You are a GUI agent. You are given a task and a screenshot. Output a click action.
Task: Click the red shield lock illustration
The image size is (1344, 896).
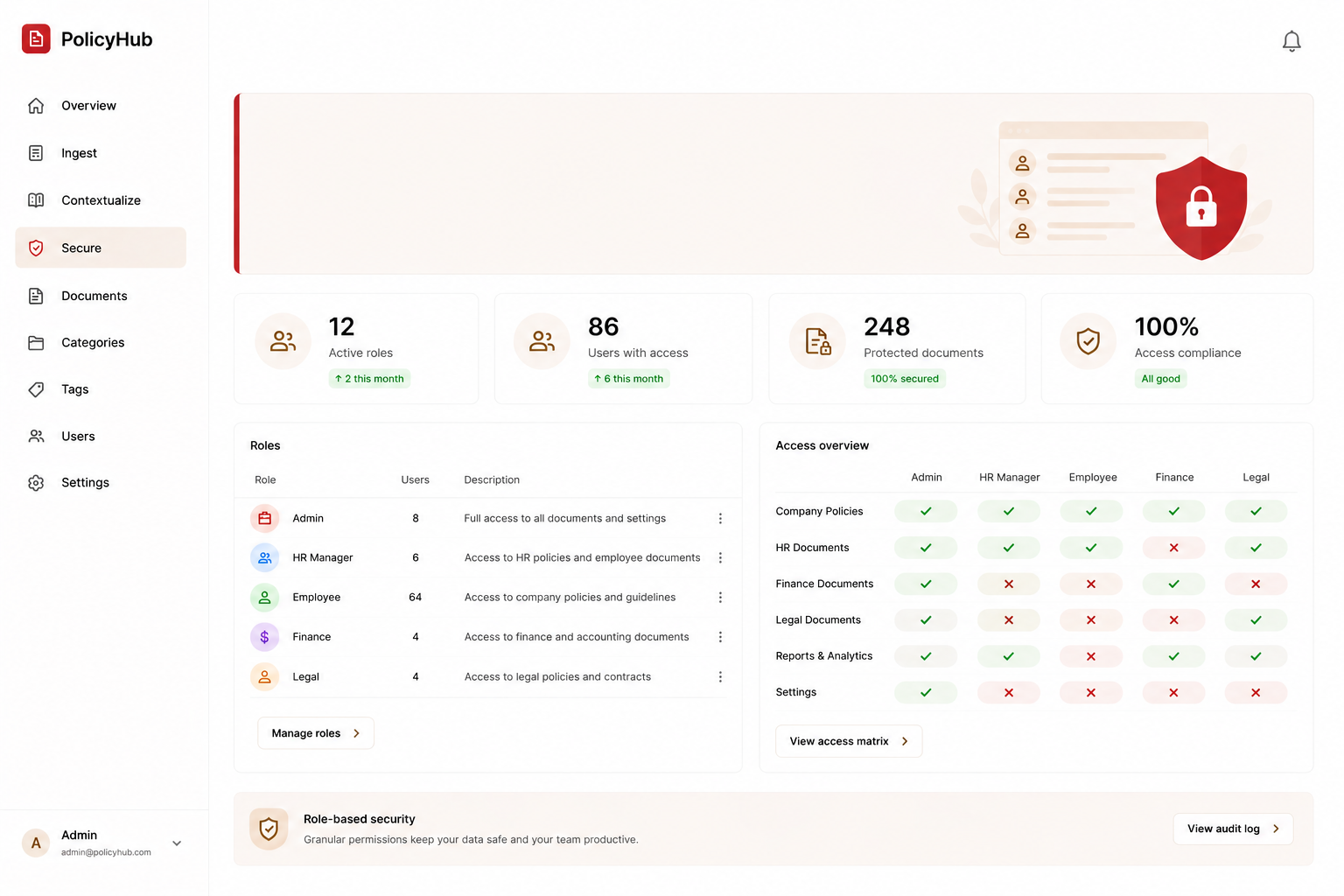tap(1200, 208)
